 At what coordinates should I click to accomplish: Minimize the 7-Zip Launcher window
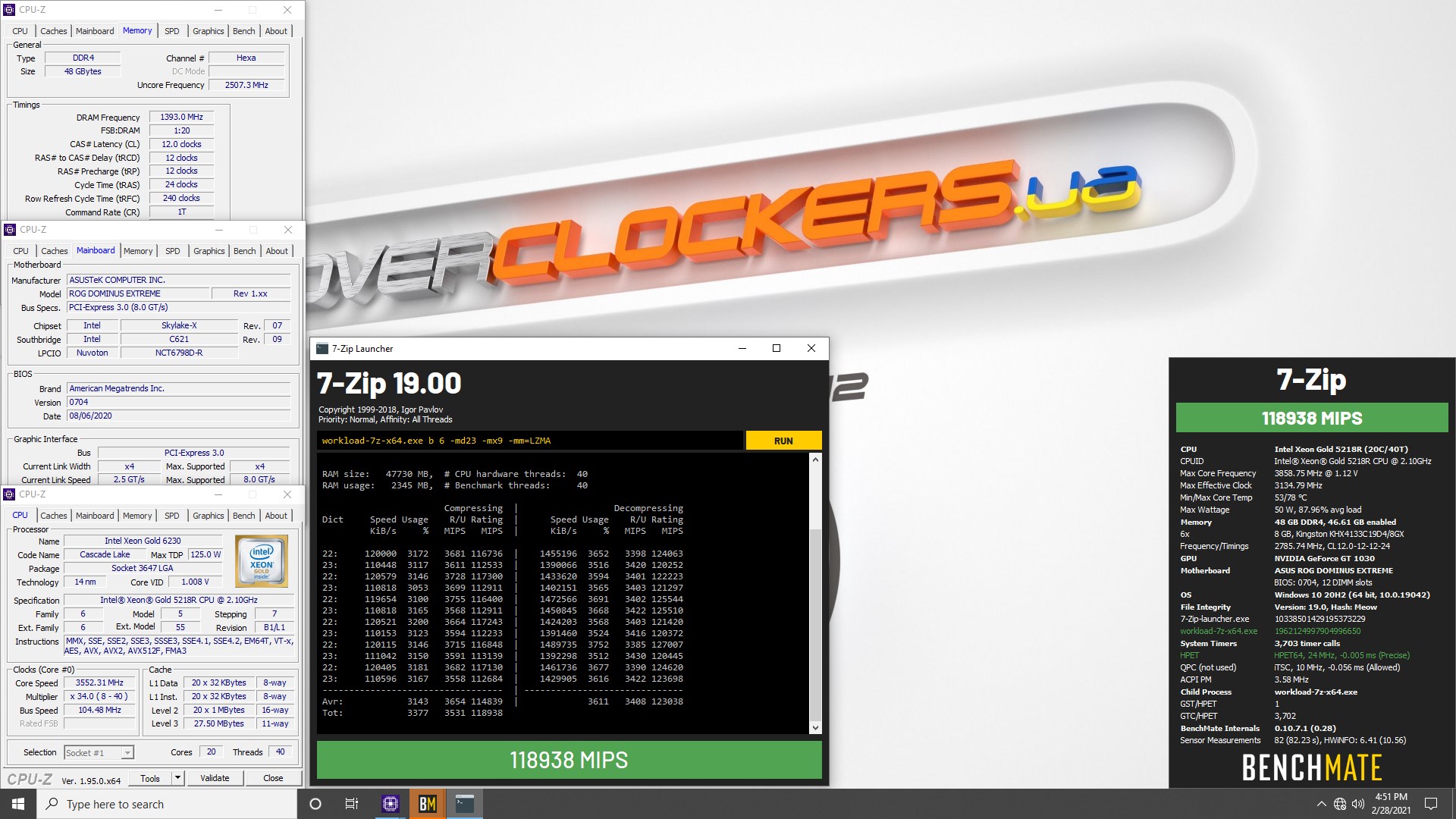pyautogui.click(x=742, y=348)
